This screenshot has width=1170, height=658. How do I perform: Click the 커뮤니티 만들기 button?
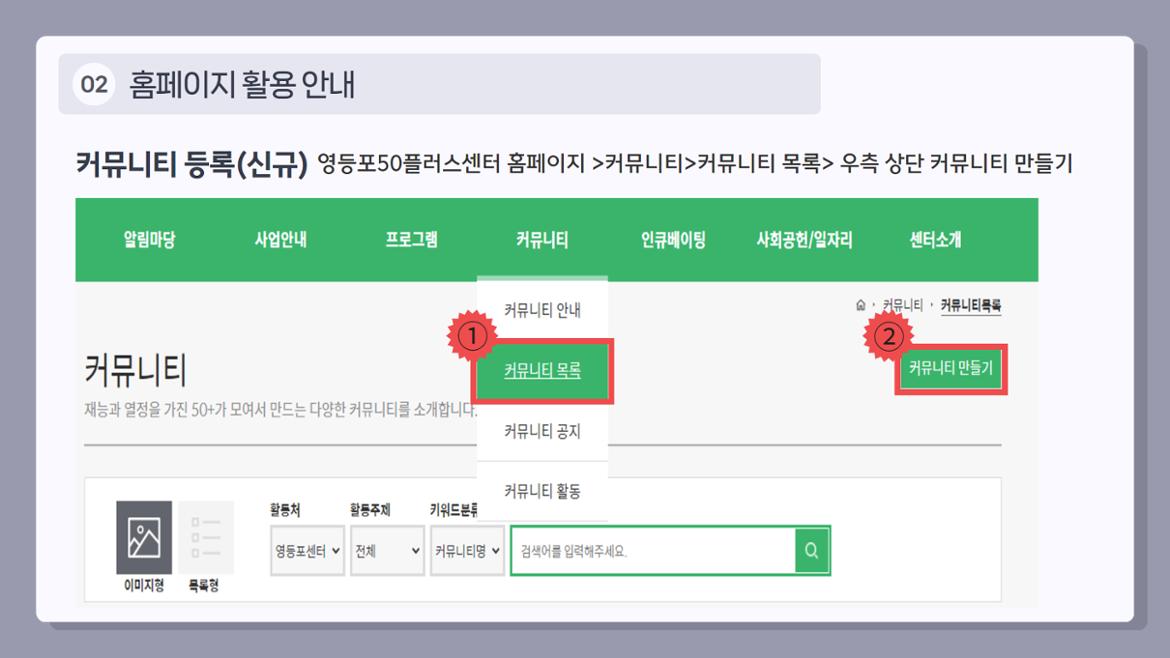(954, 368)
